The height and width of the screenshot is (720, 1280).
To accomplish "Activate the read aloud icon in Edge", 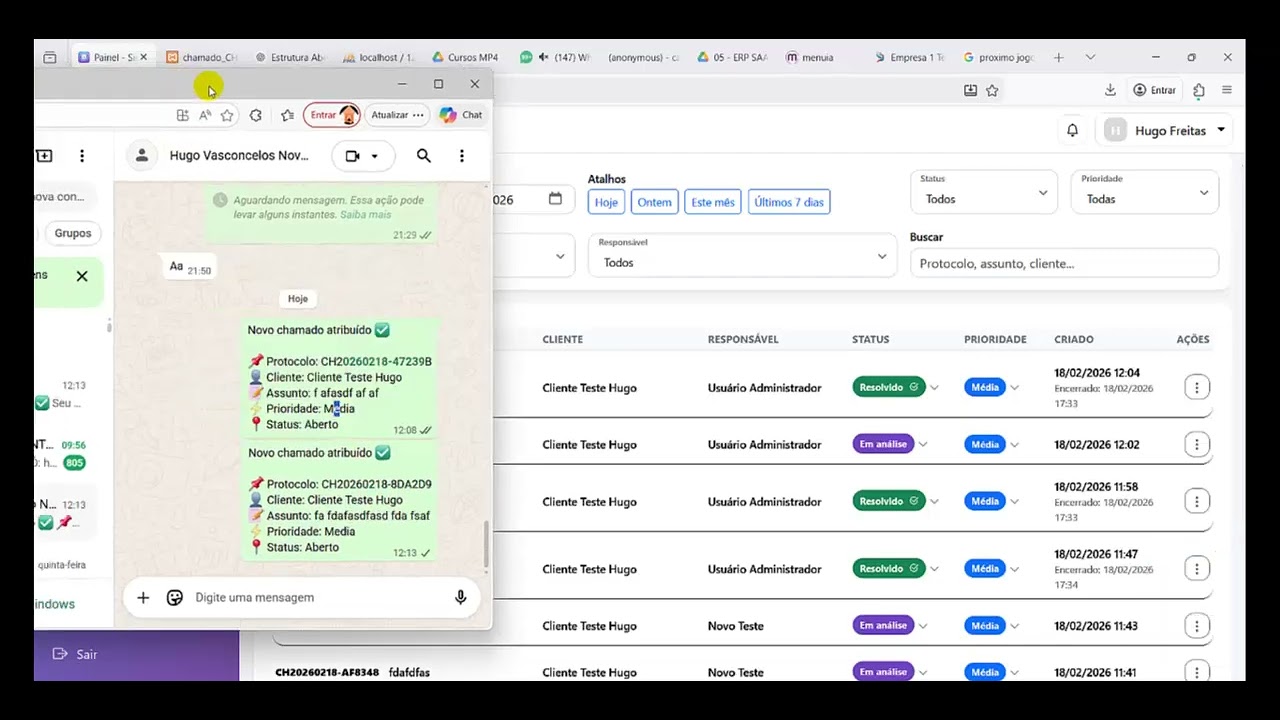I will (205, 115).
